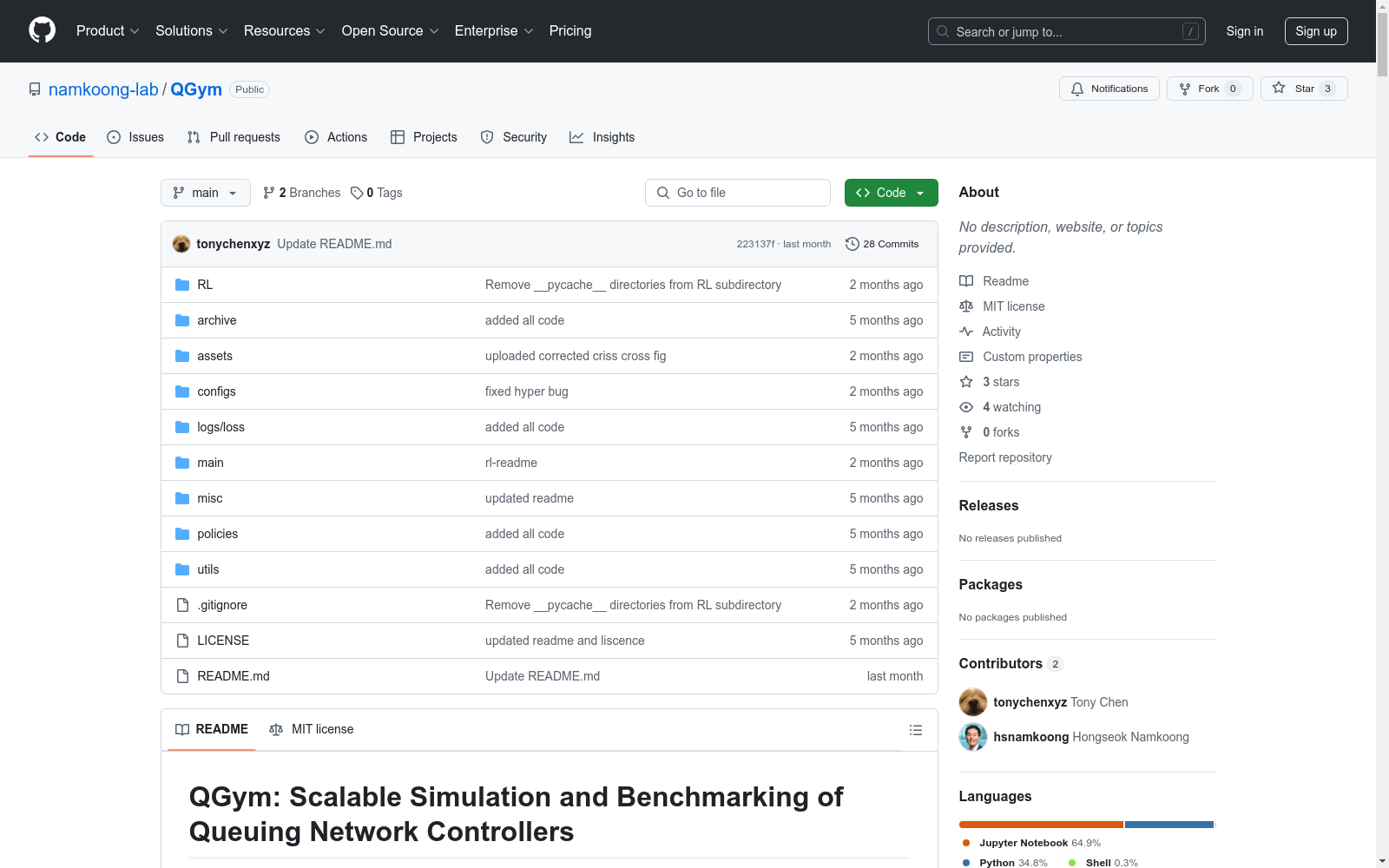Click the commit history clock icon

tap(852, 244)
